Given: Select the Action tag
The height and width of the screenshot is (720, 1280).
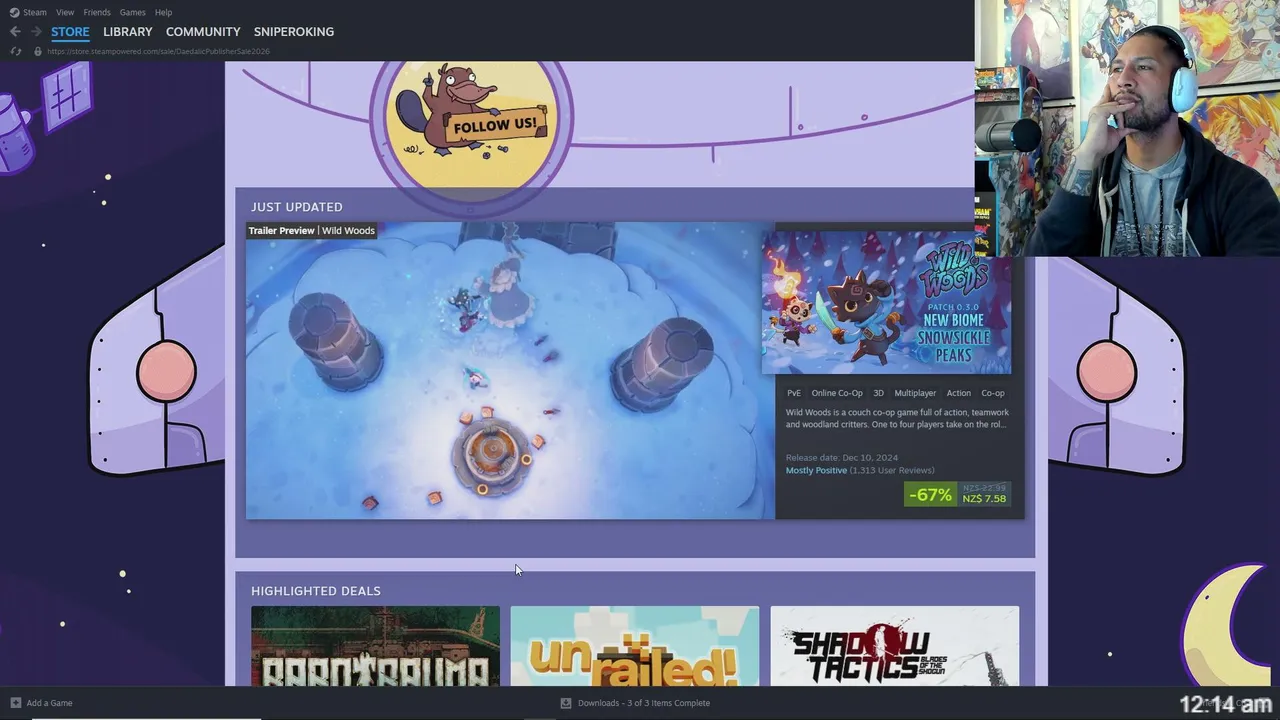Looking at the screenshot, I should 958,393.
